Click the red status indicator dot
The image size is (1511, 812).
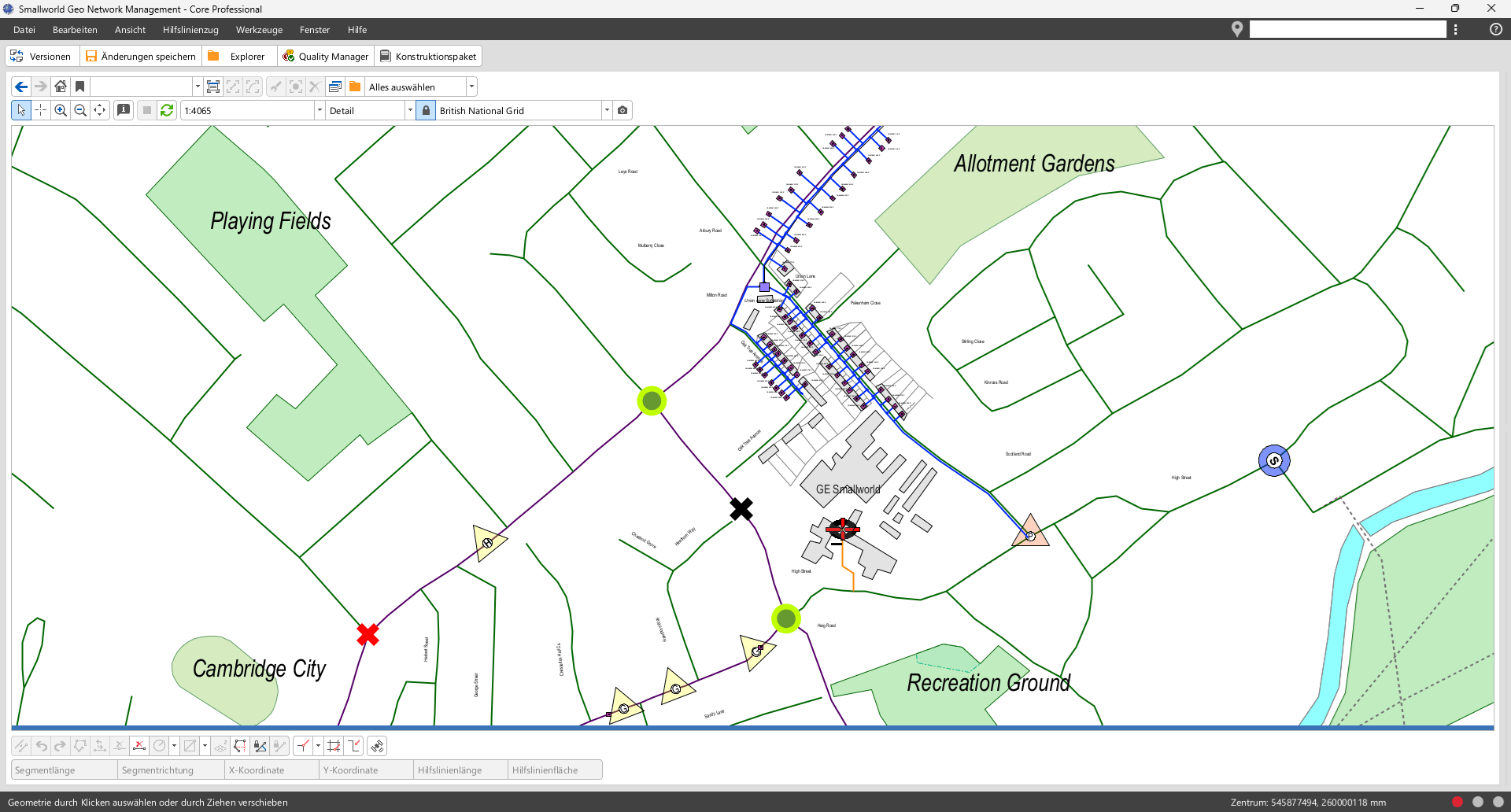tap(1457, 802)
